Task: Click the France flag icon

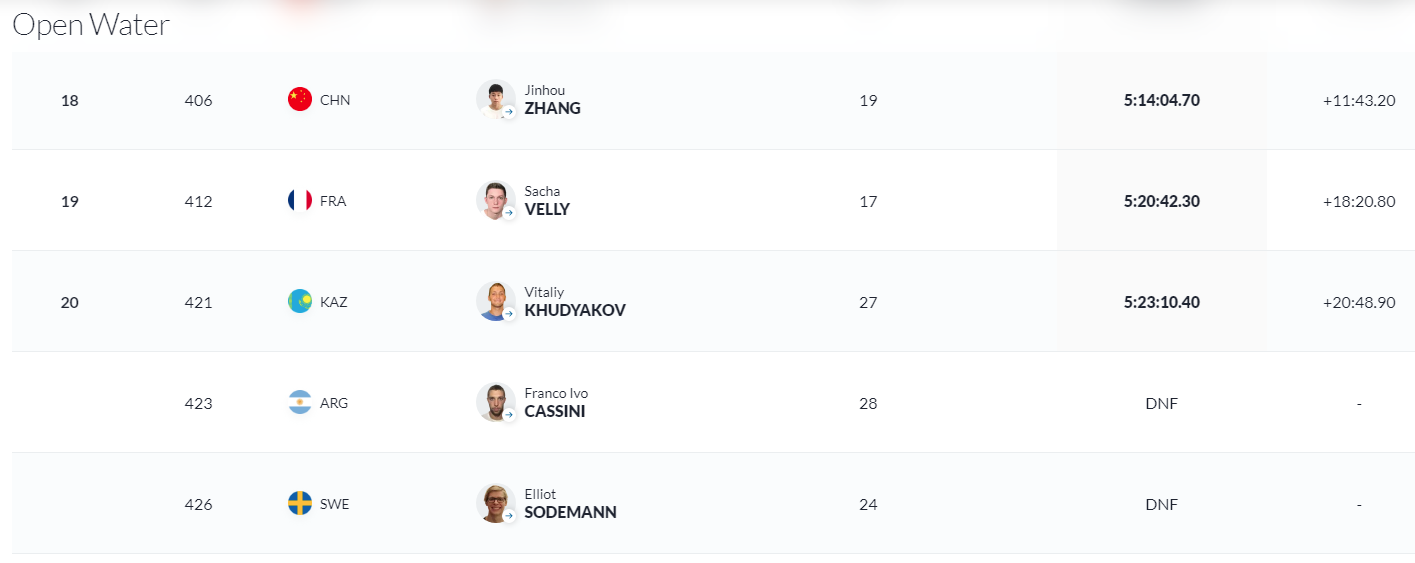Action: pyautogui.click(x=300, y=200)
